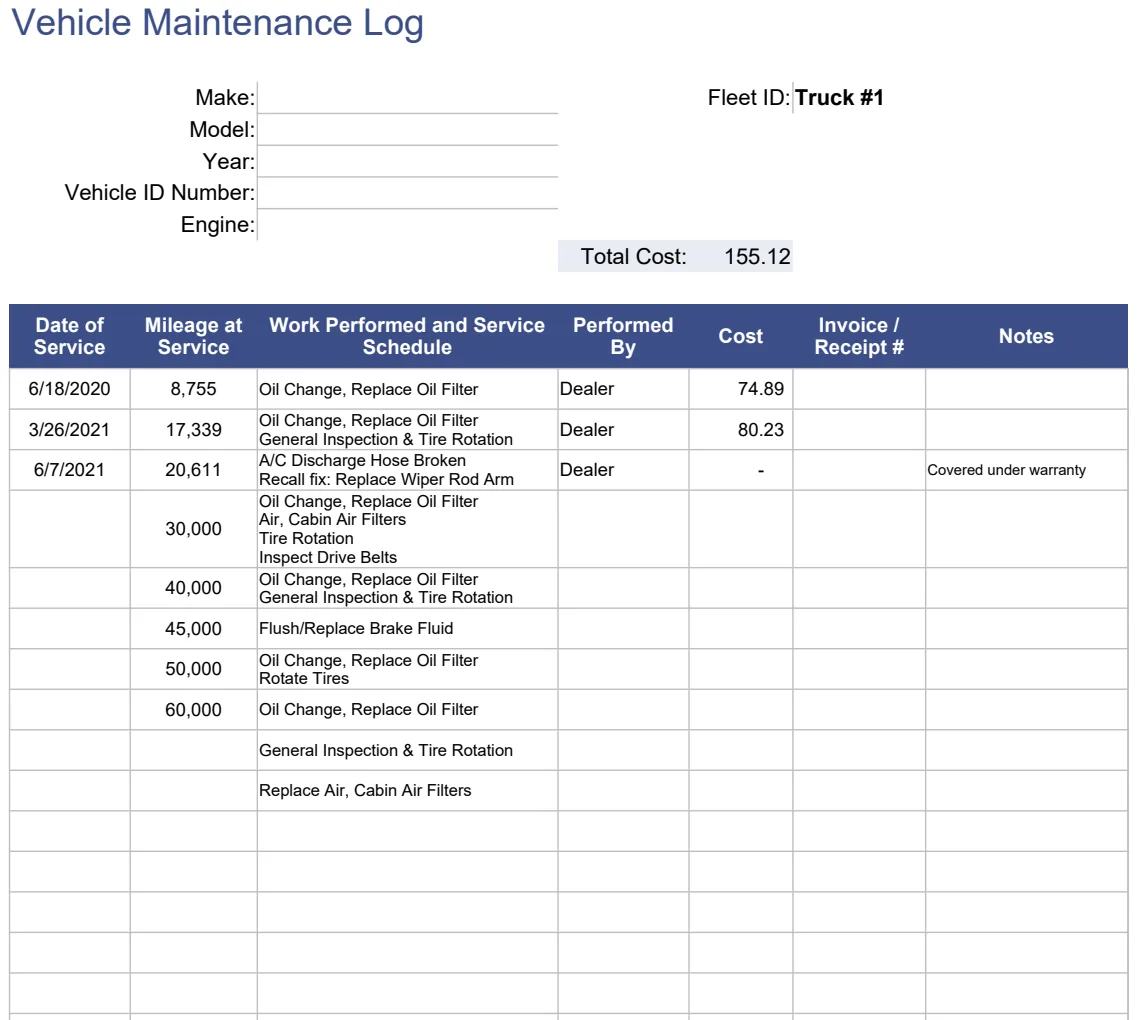1138x1020 pixels.
Task: Click the mileage cell 50,000
Action: [193, 669]
